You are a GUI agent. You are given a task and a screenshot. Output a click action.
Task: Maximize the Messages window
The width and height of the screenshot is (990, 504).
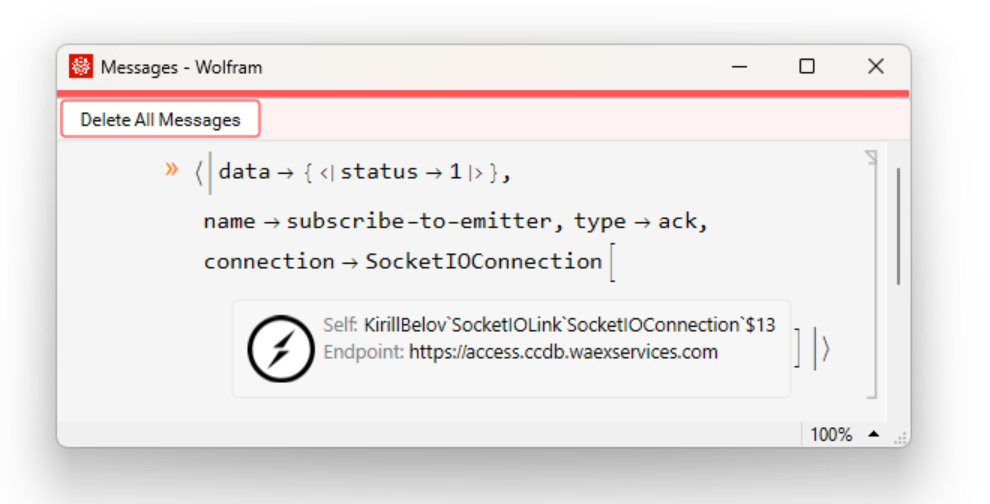[807, 67]
